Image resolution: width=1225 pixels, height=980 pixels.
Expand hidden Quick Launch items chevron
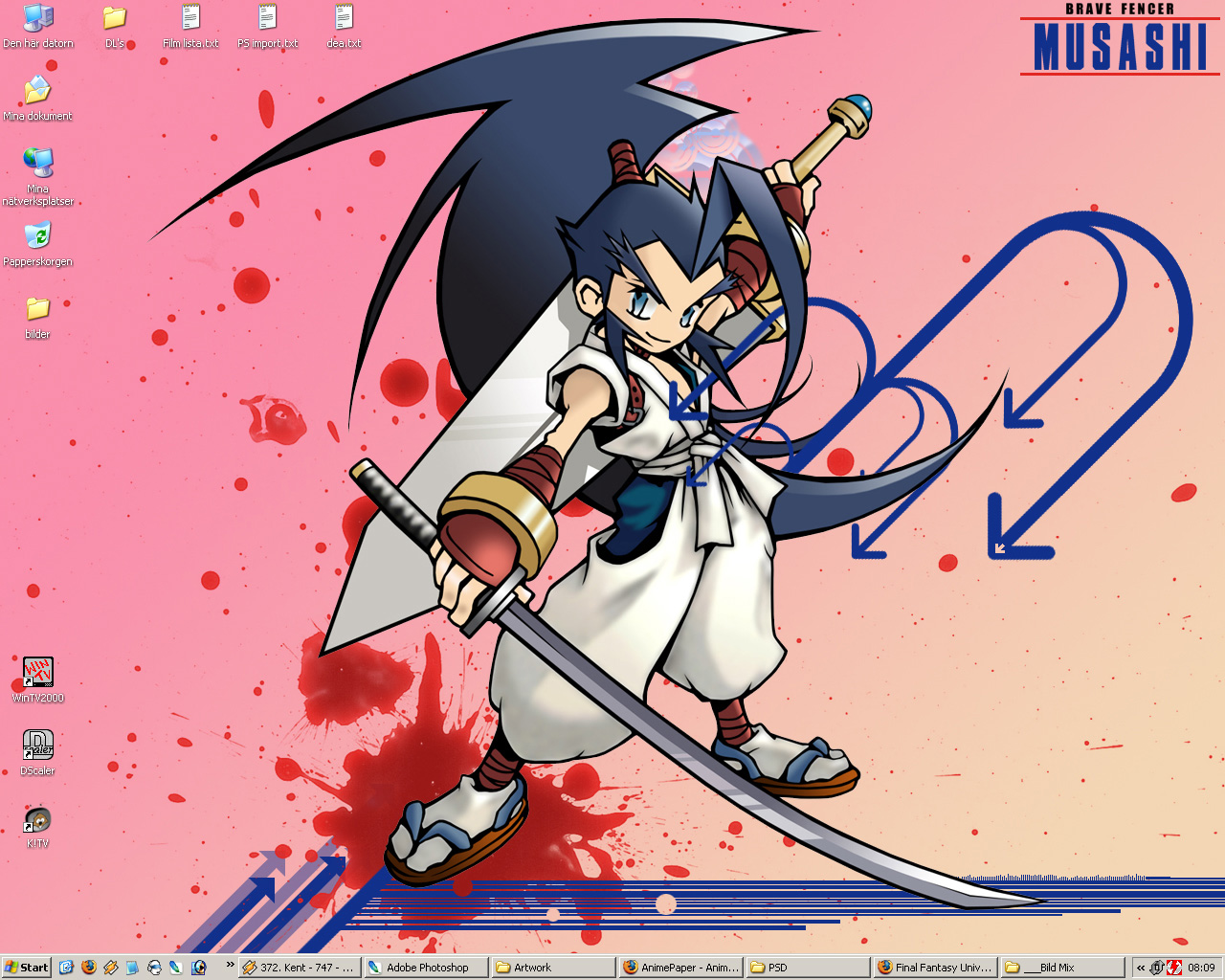[x=230, y=964]
